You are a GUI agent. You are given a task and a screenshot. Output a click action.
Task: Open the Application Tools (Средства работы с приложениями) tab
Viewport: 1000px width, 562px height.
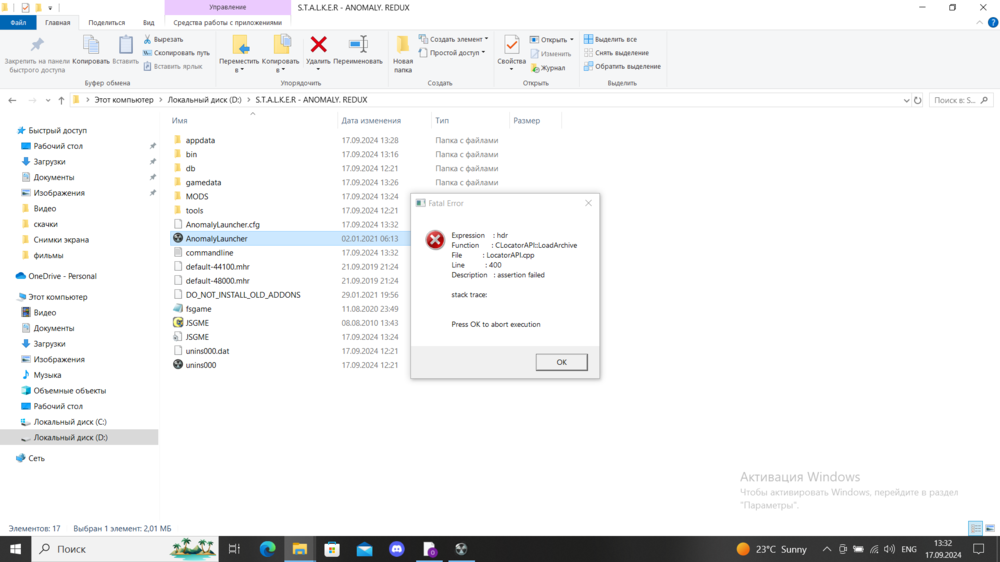pyautogui.click(x=228, y=22)
